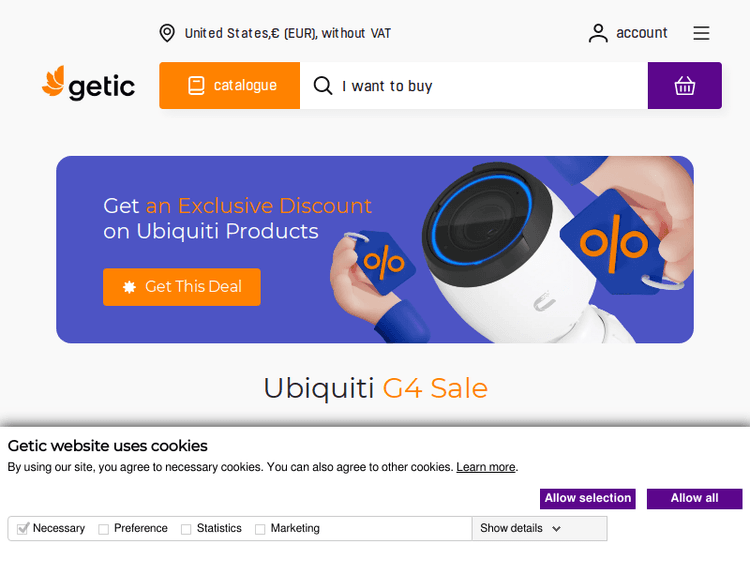This screenshot has height=563, width=750.
Task: Click the search magnifier icon
Action: [x=323, y=86]
